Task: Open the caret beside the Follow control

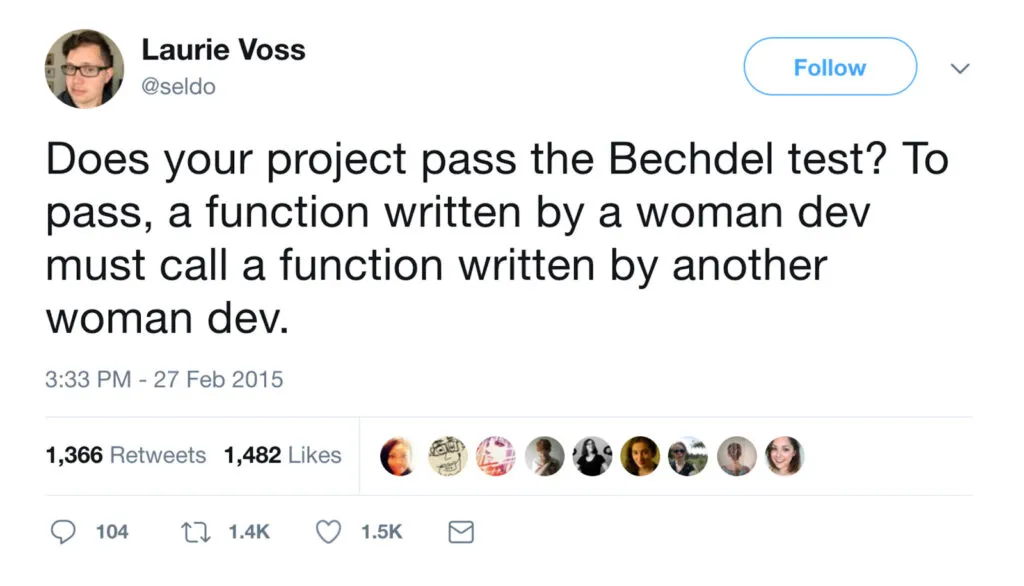Action: pos(961,68)
